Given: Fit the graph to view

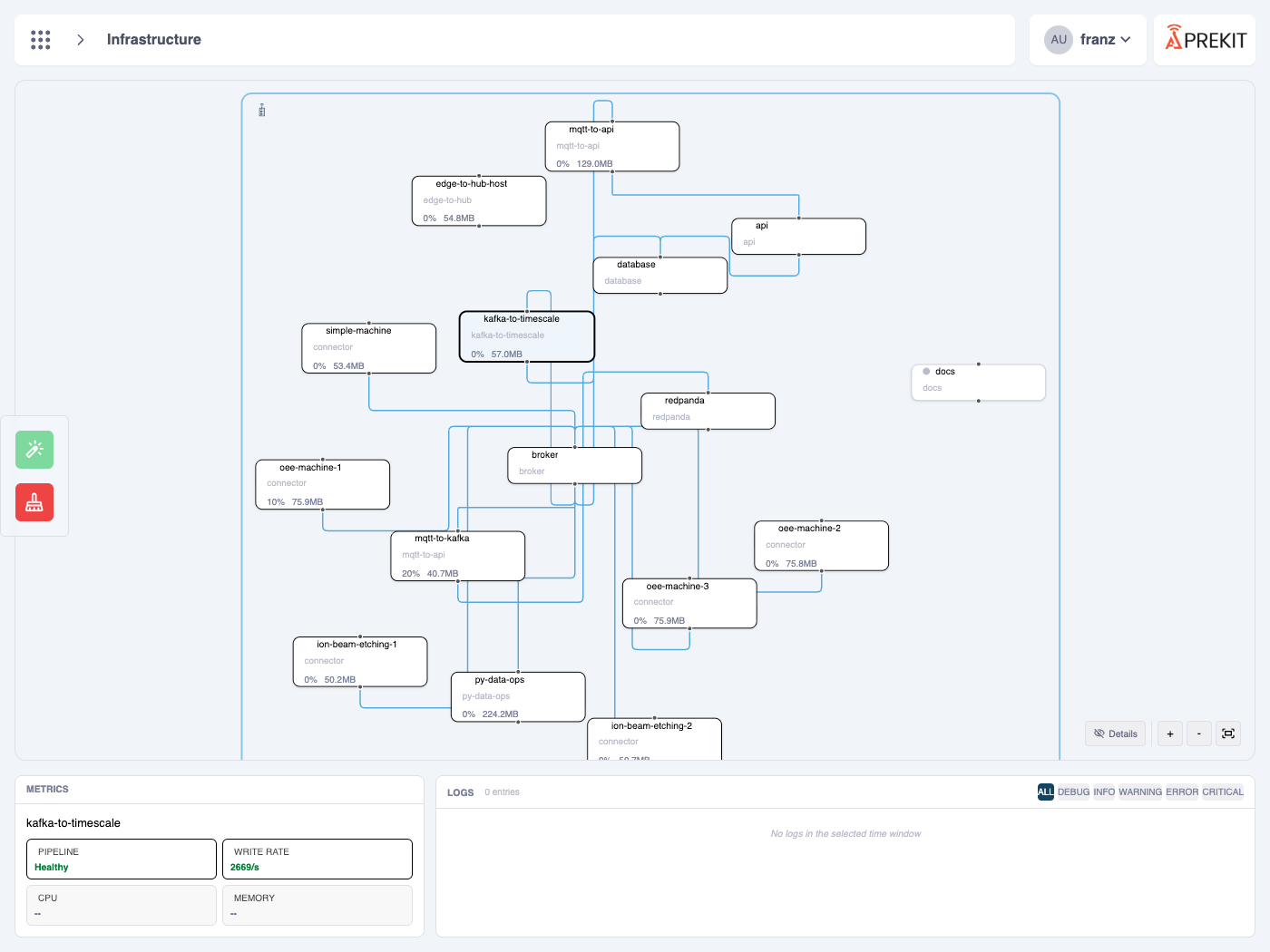Looking at the screenshot, I should click(1228, 733).
